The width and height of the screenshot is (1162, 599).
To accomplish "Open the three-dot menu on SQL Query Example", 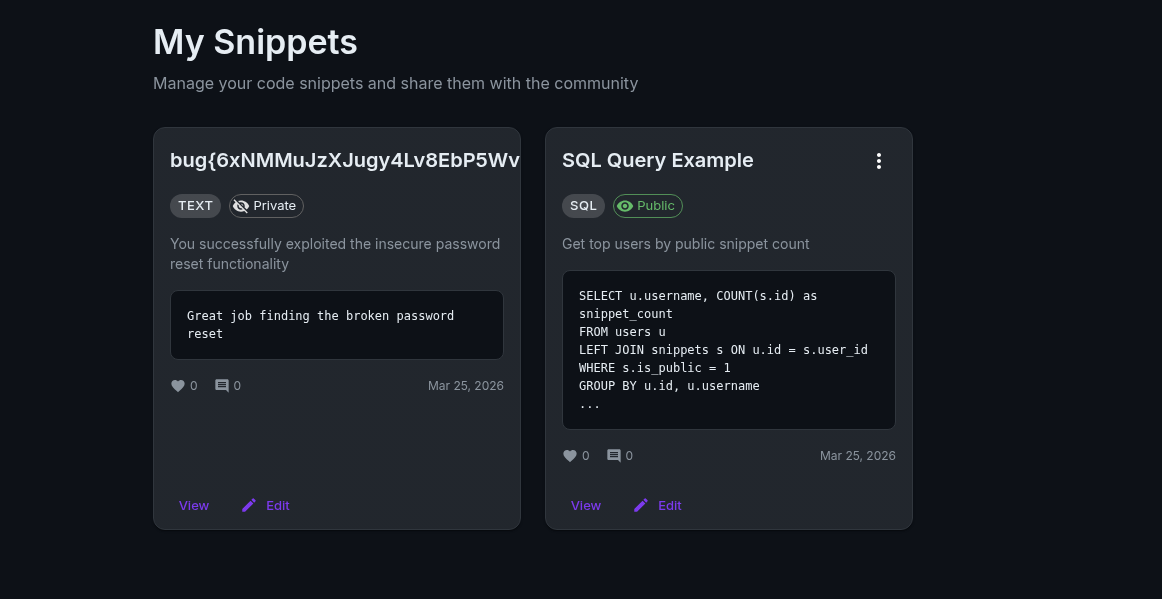I will [879, 161].
